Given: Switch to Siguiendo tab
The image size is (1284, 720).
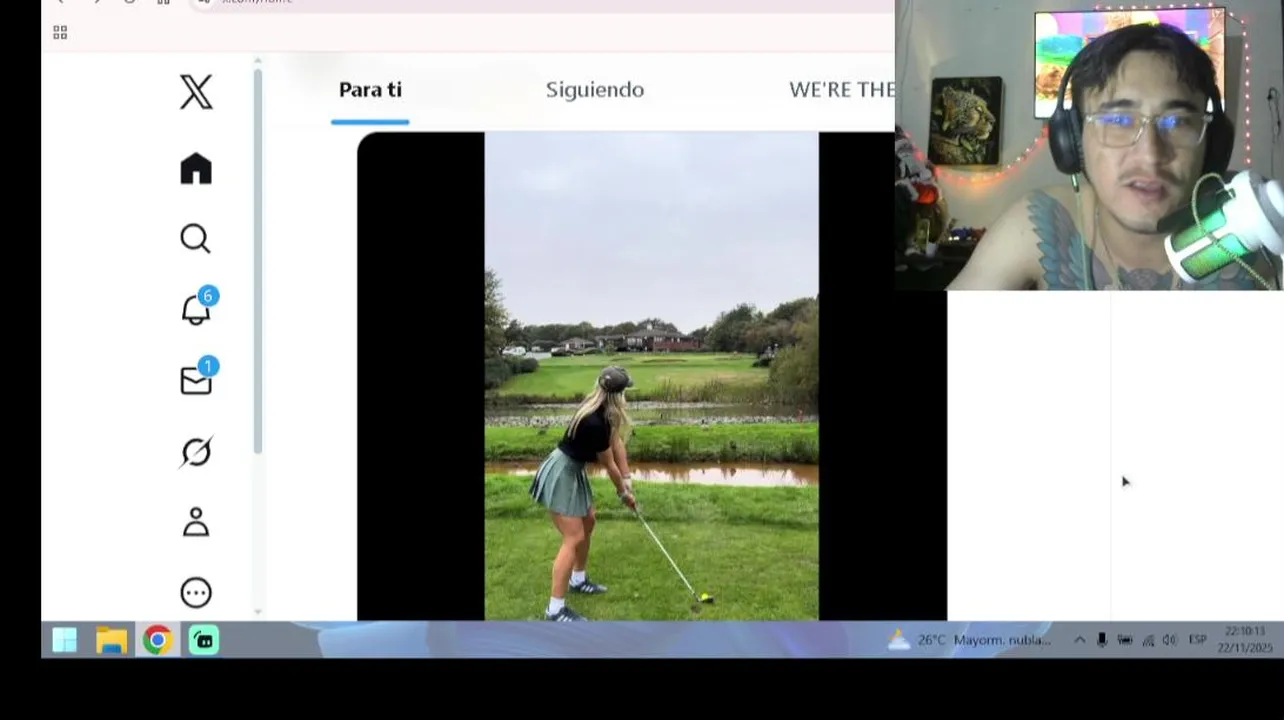Looking at the screenshot, I should pos(595,90).
